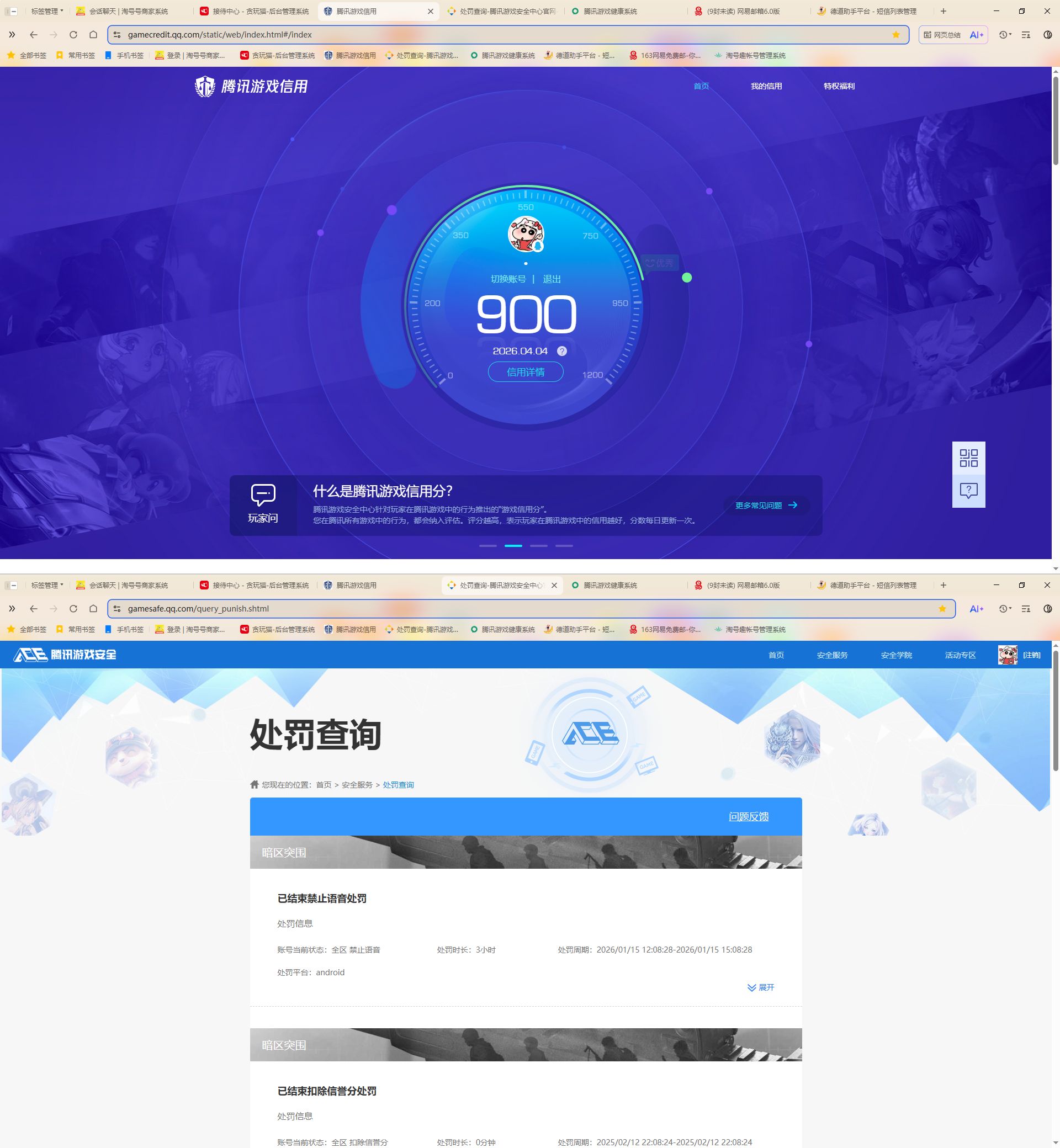The width and height of the screenshot is (1060, 1148).
Task: Click the AI+ icon in the address bar
Action: pos(975,34)
